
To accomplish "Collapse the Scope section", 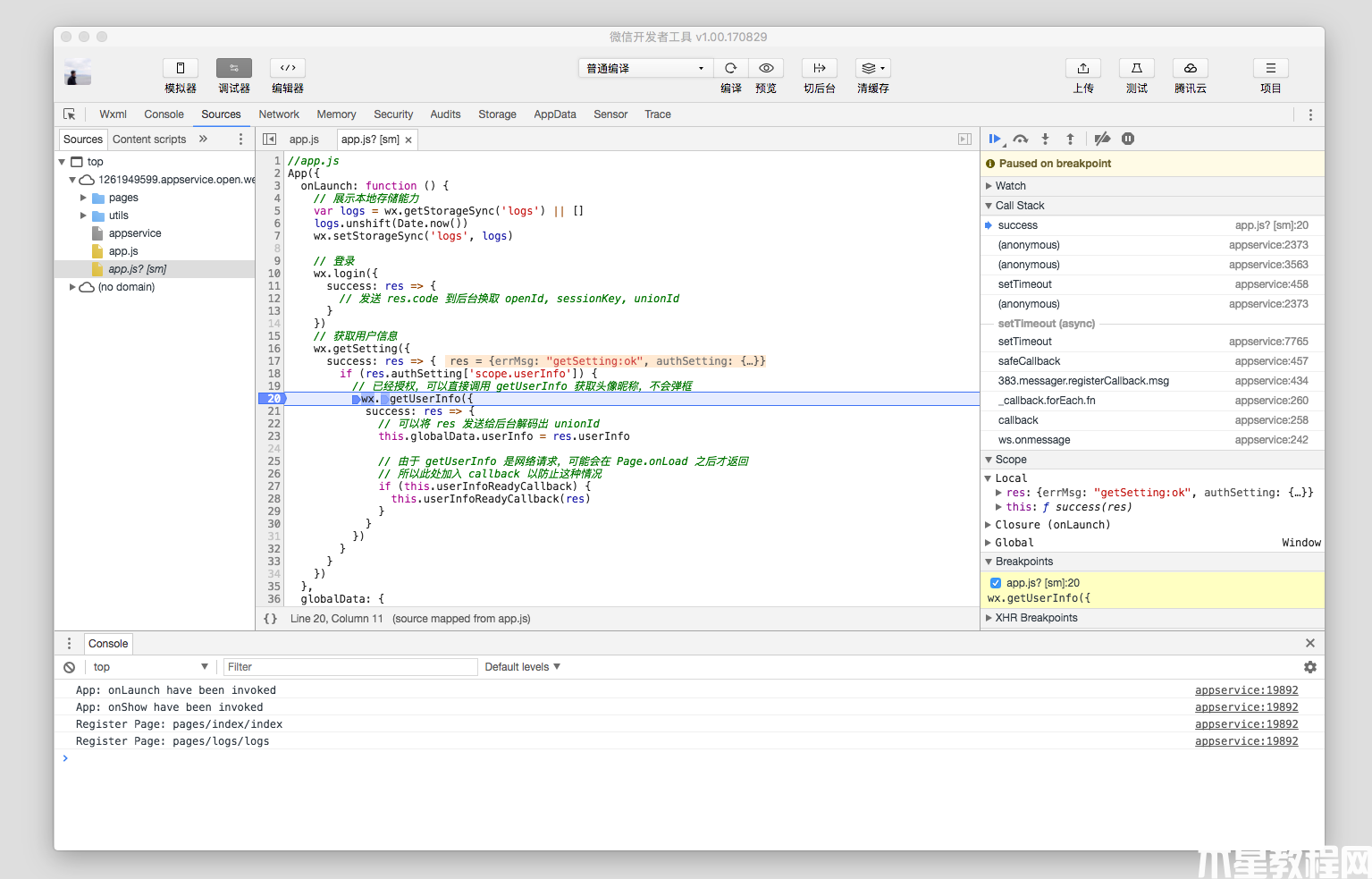I will coord(989,460).
